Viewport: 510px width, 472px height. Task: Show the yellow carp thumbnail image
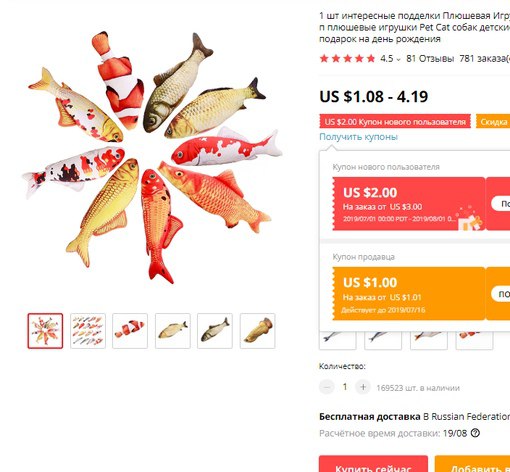(x=173, y=331)
